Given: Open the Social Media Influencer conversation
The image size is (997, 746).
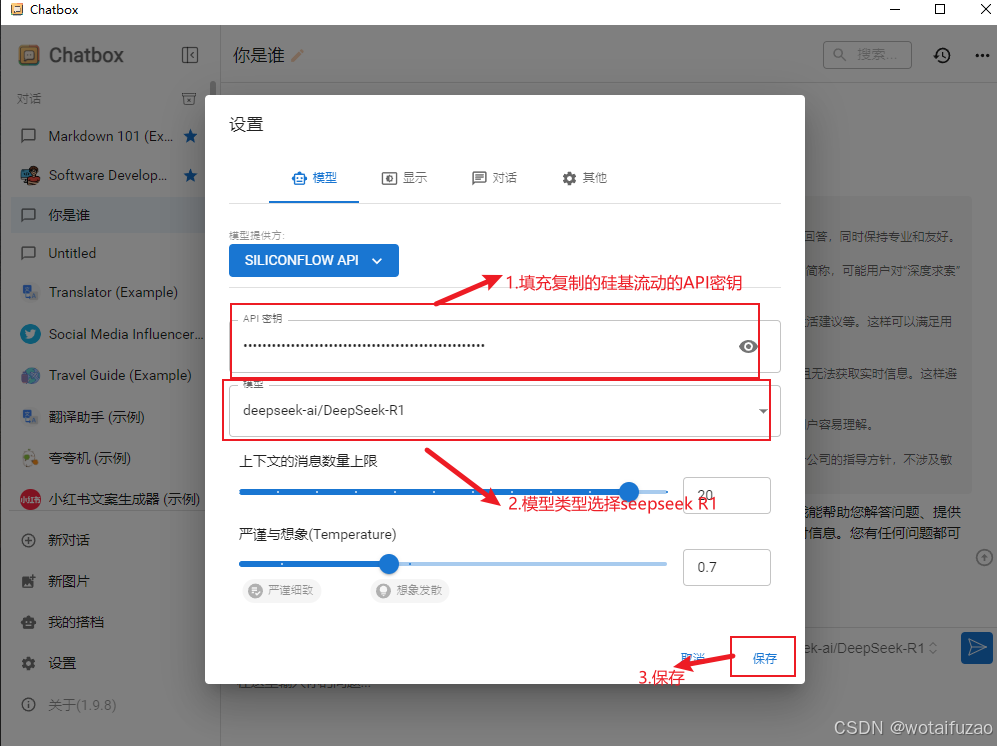Looking at the screenshot, I should 107,334.
